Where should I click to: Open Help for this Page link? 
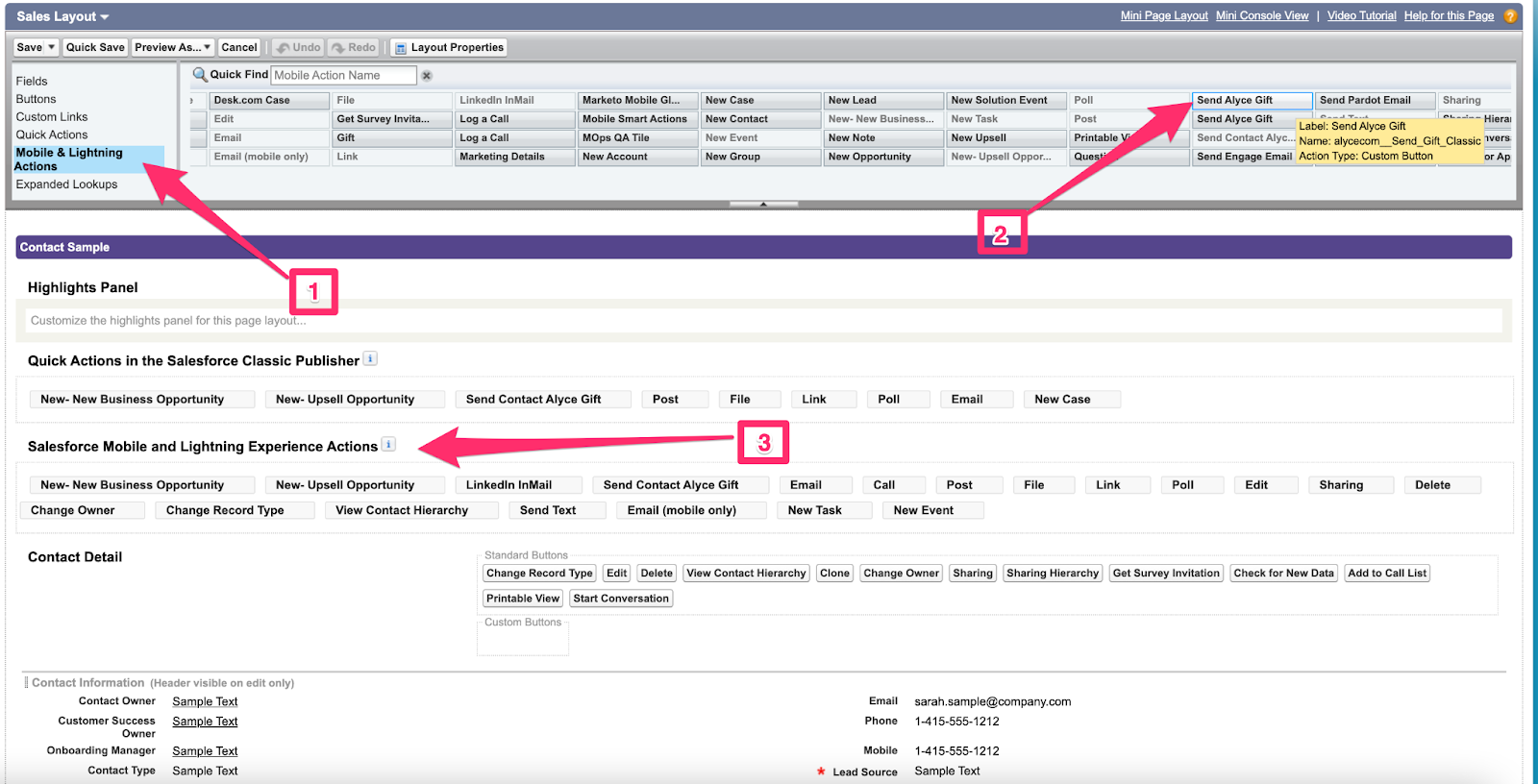pyautogui.click(x=1449, y=16)
